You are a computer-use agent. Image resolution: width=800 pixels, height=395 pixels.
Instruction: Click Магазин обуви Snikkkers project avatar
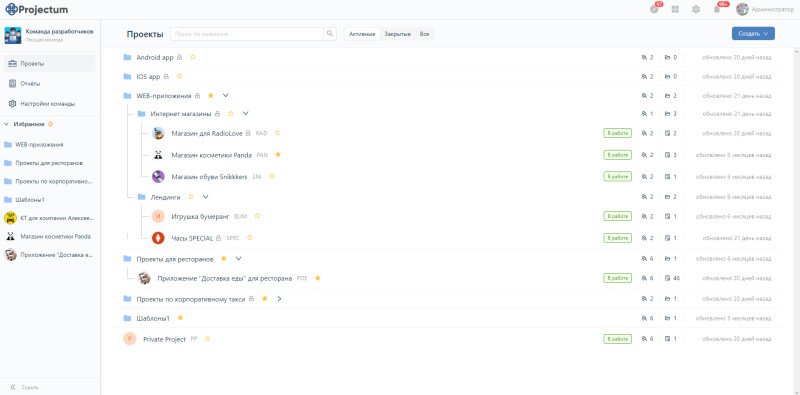tap(158, 177)
